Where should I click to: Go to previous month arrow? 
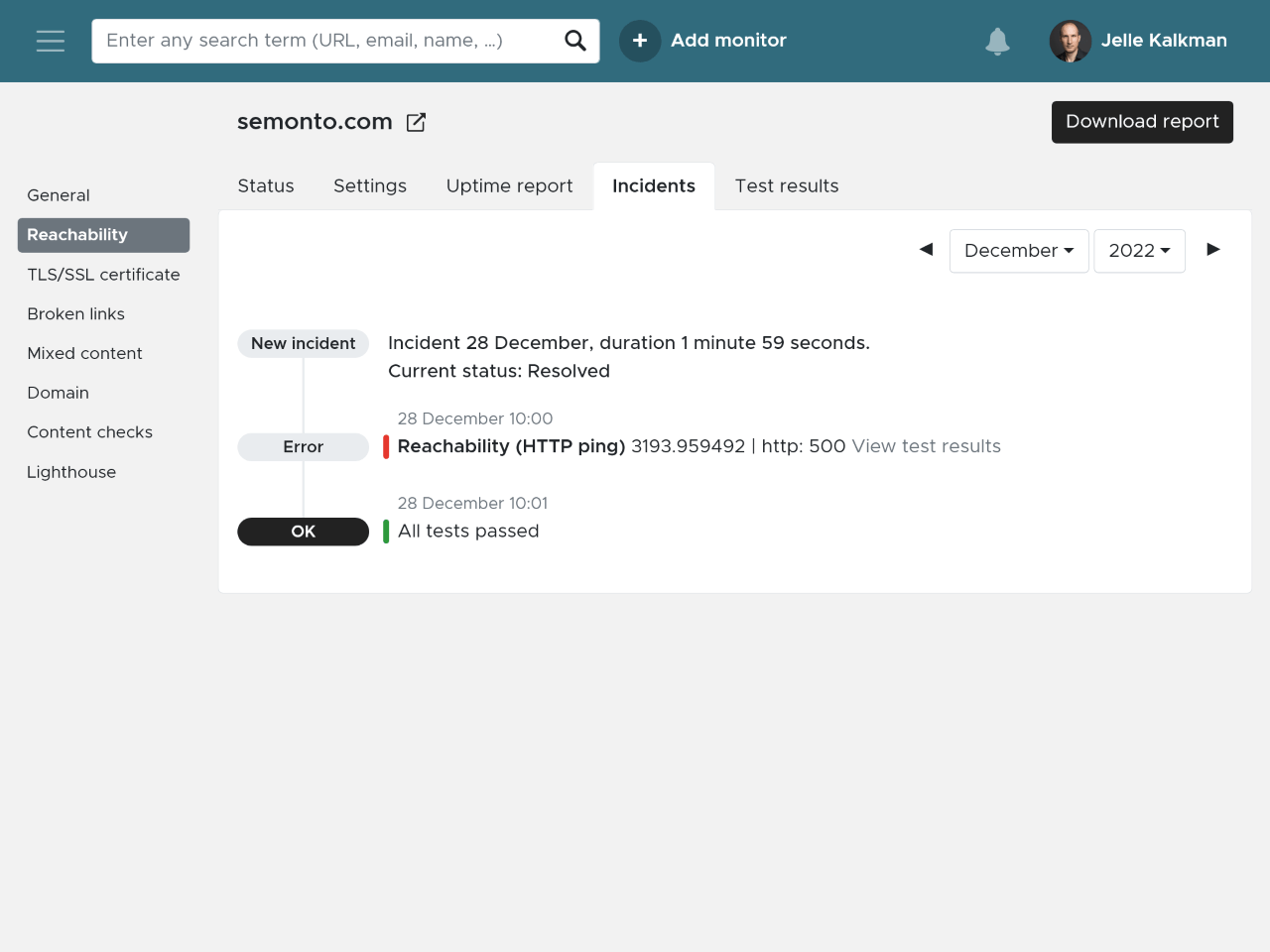[926, 249]
